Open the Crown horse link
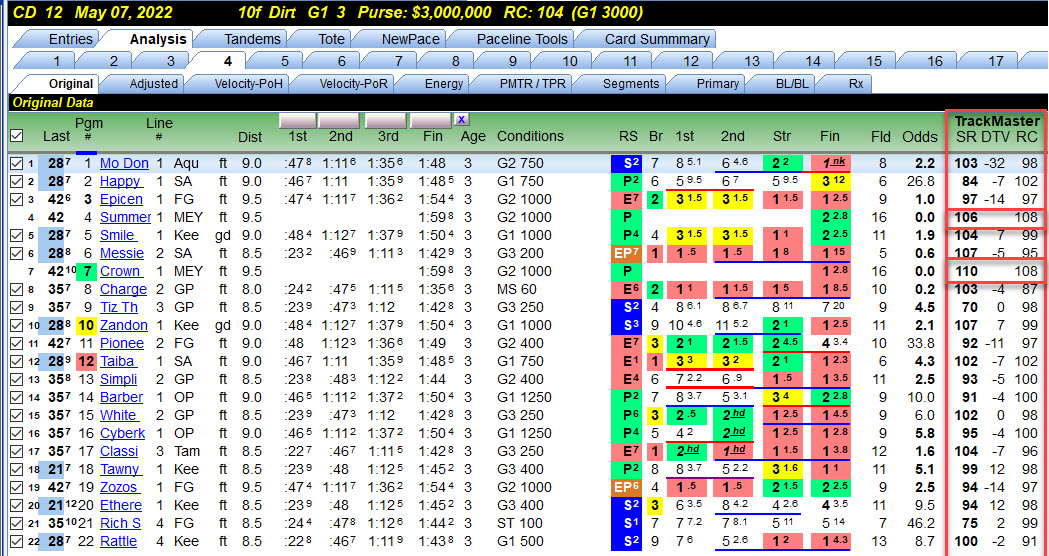1049x556 pixels. [120, 272]
